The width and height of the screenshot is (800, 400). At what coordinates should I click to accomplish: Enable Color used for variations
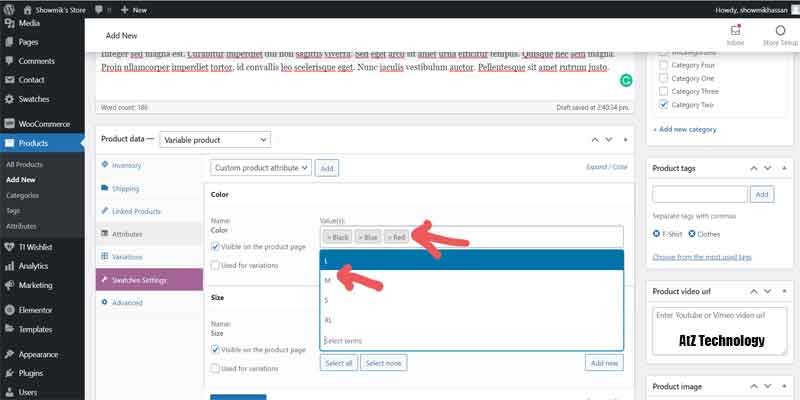click(x=216, y=265)
